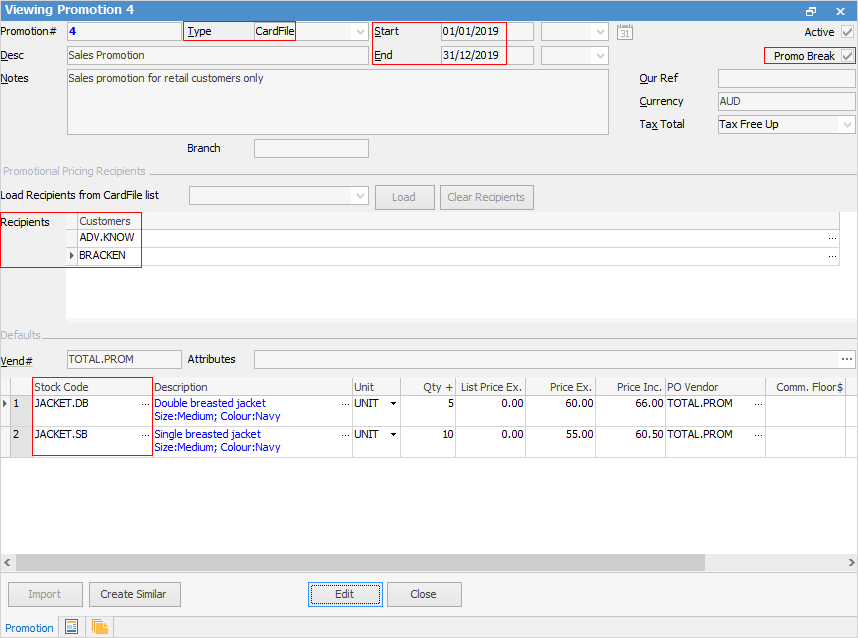The width and height of the screenshot is (858, 638).
Task: Open the calendar date picker icon
Action: click(625, 32)
